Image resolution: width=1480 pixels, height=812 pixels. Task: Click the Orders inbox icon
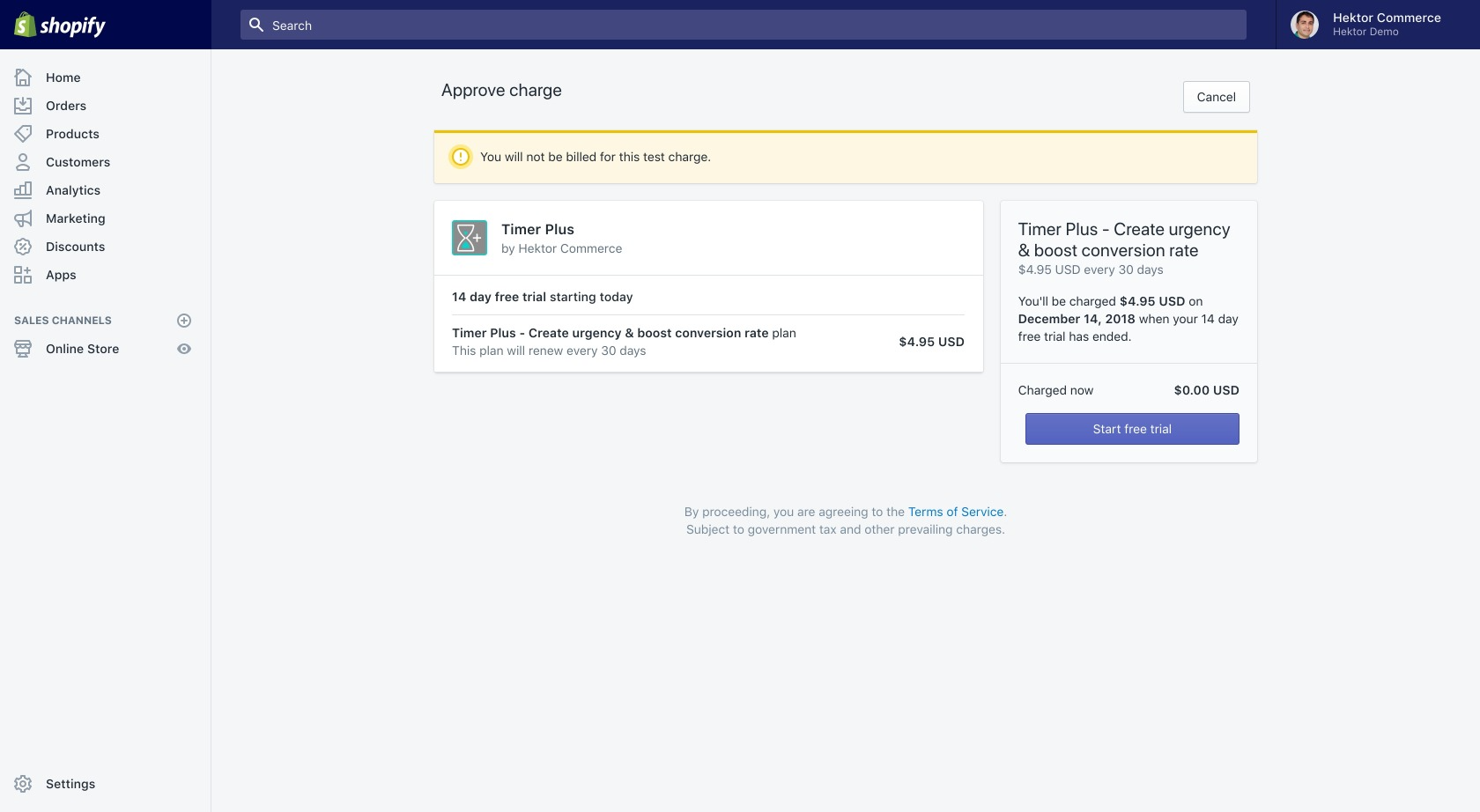point(23,106)
